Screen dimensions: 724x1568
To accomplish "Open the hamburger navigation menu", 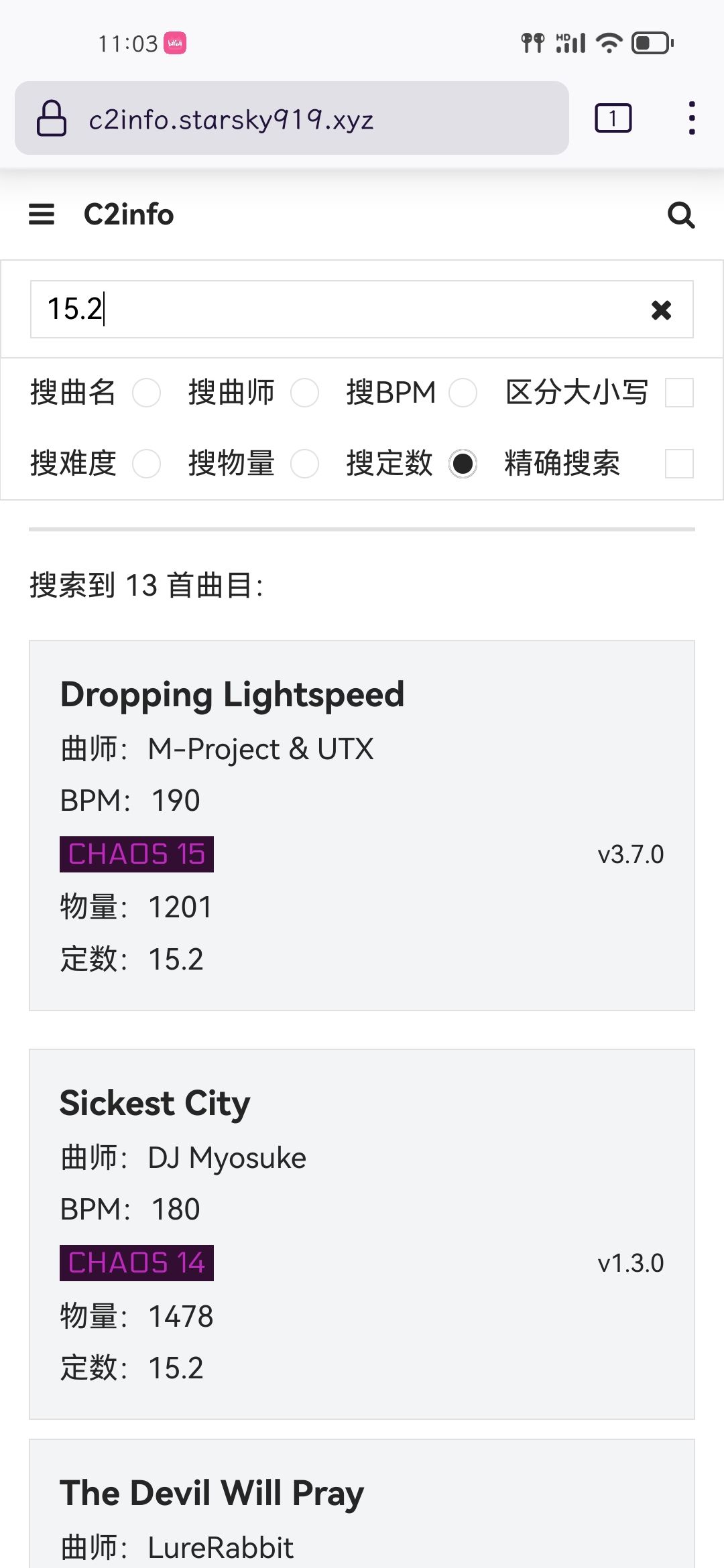I will [x=42, y=214].
